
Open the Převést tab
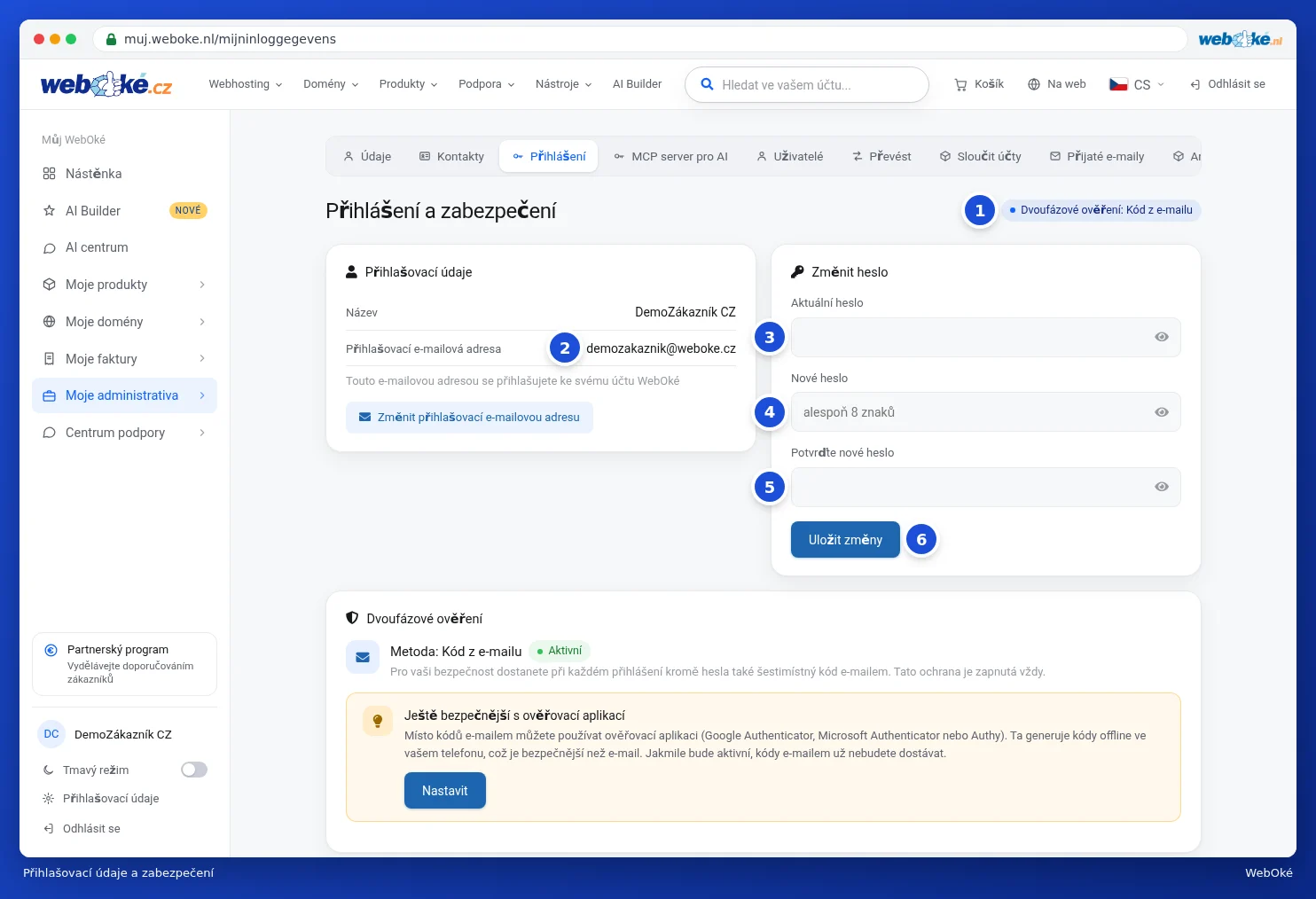pyautogui.click(x=882, y=156)
